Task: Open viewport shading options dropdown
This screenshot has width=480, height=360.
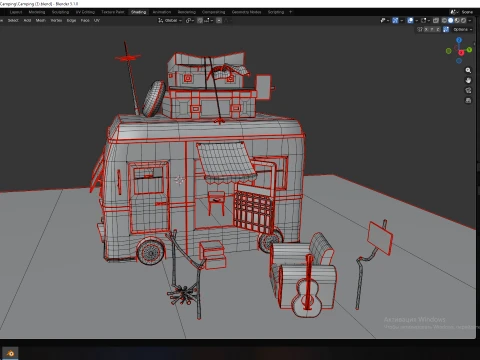Action: [x=470, y=20]
